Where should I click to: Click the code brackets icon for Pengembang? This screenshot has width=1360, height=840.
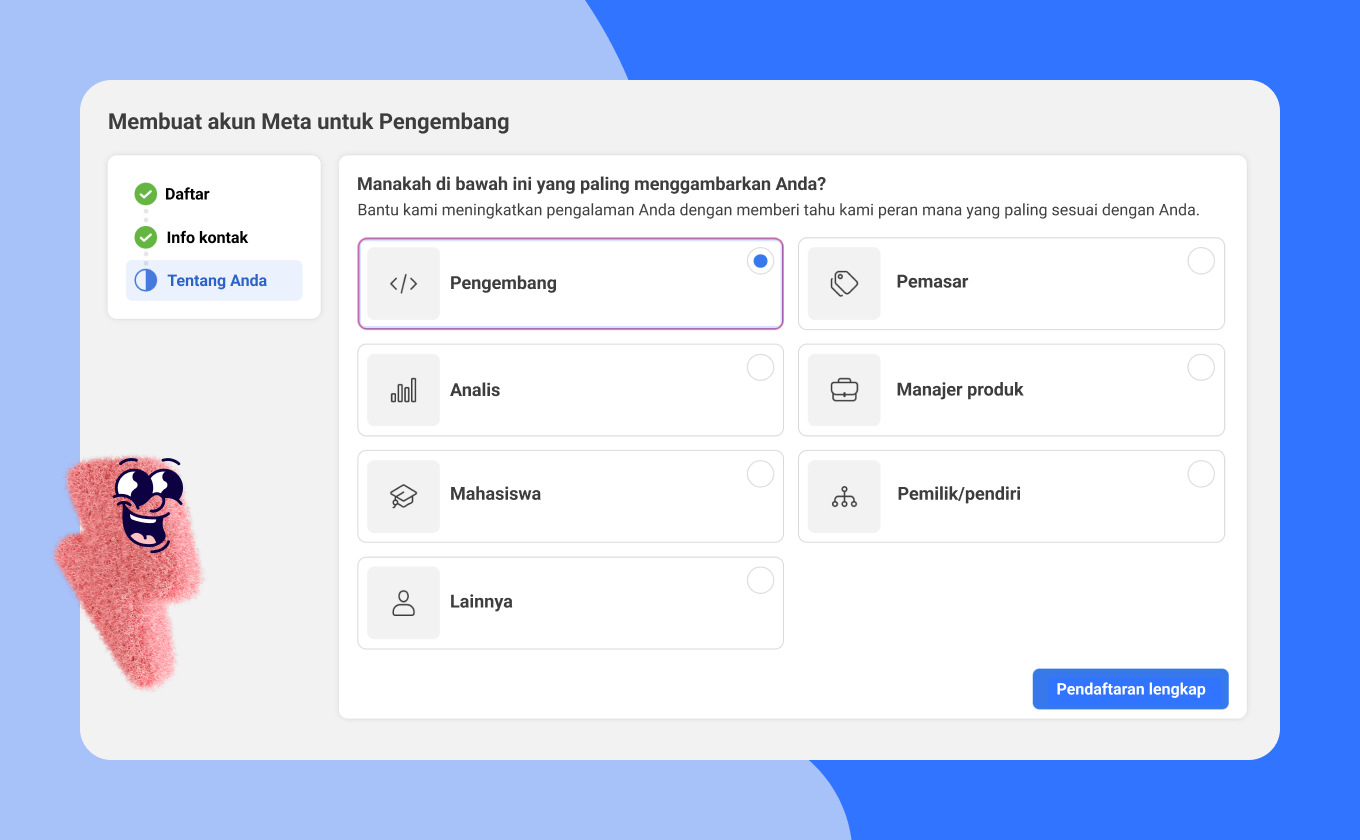(x=404, y=283)
